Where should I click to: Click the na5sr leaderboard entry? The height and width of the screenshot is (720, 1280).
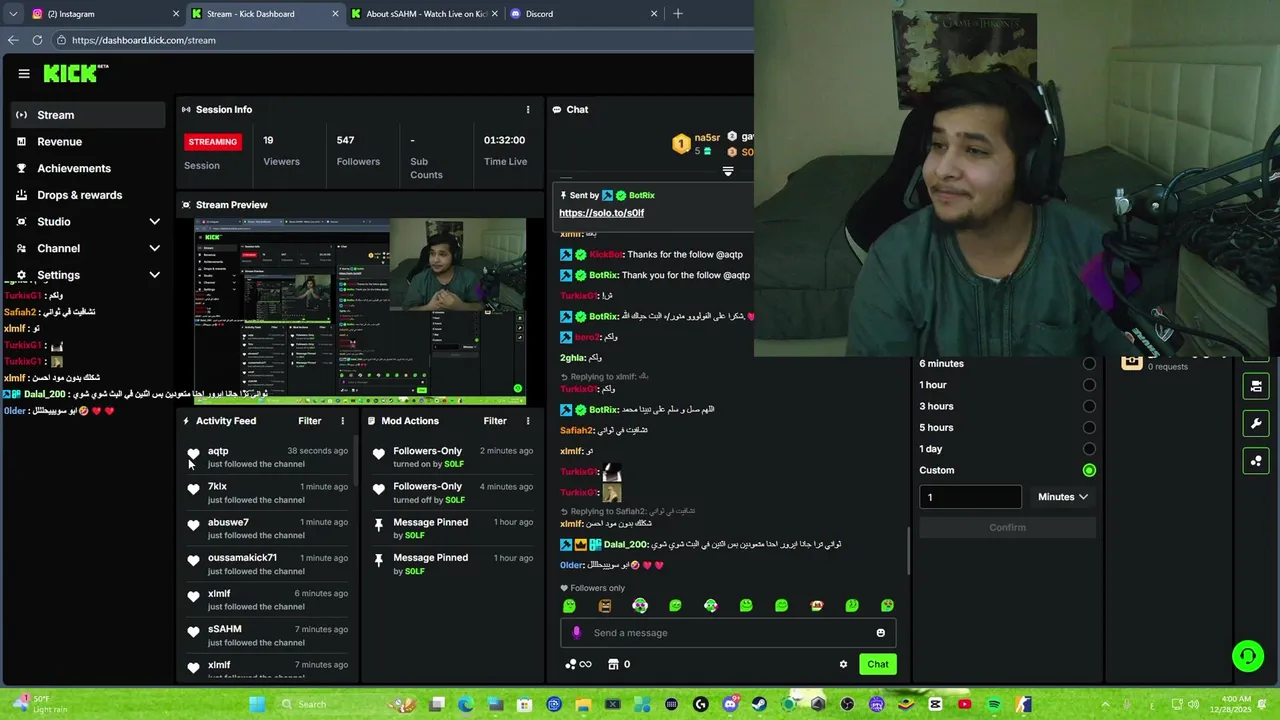coord(697,144)
